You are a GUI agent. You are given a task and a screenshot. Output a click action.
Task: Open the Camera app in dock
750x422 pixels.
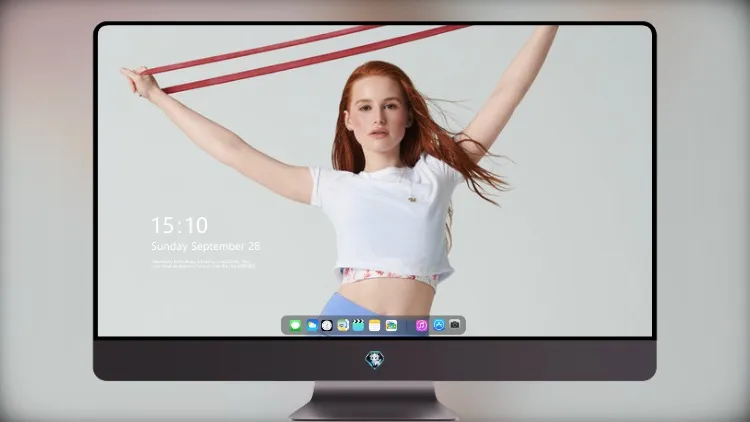coord(455,325)
